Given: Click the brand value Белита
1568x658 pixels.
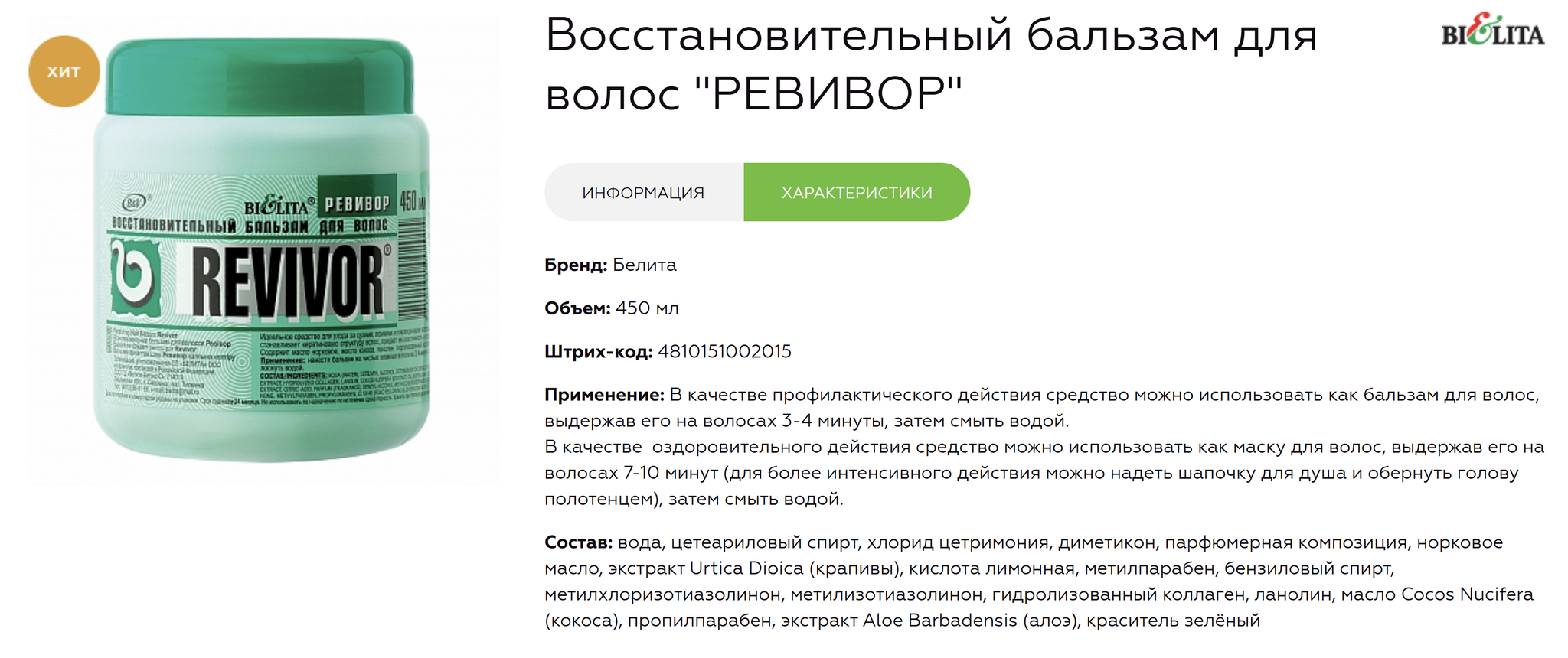Looking at the screenshot, I should tap(645, 265).
